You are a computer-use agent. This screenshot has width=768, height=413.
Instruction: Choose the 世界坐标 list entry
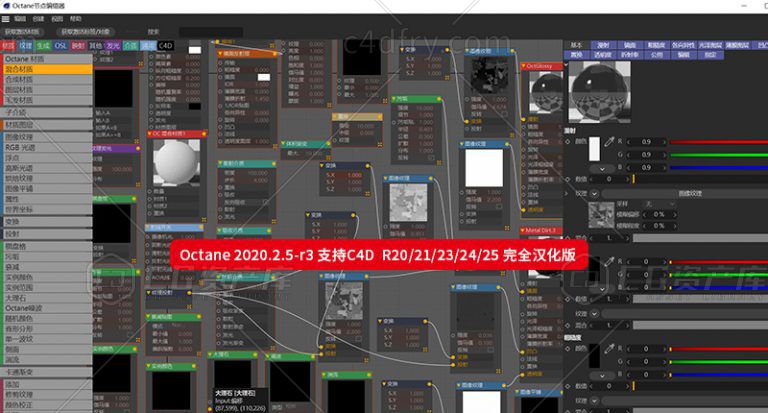(47, 209)
